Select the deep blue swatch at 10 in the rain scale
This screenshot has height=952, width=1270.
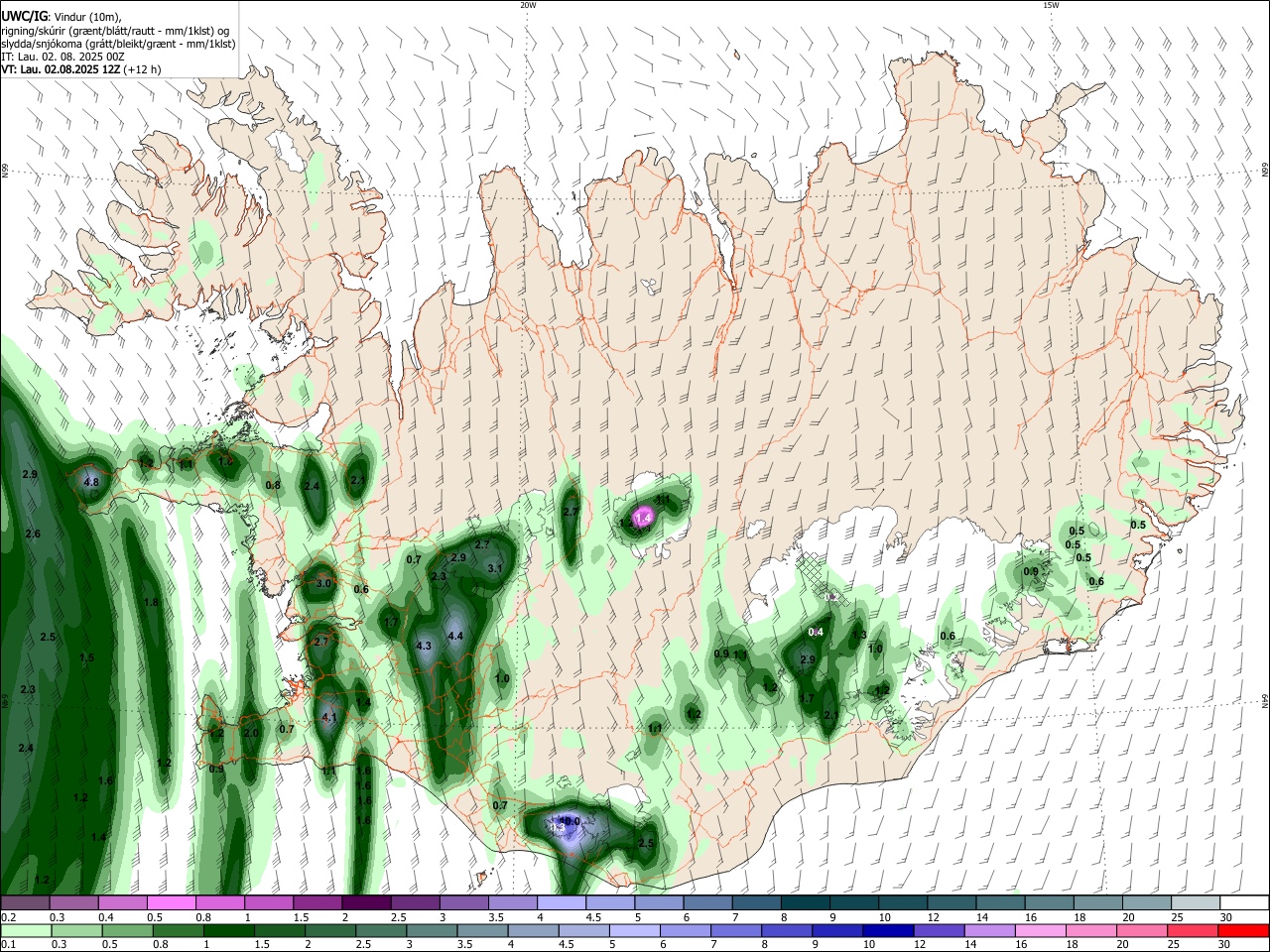pos(888,930)
